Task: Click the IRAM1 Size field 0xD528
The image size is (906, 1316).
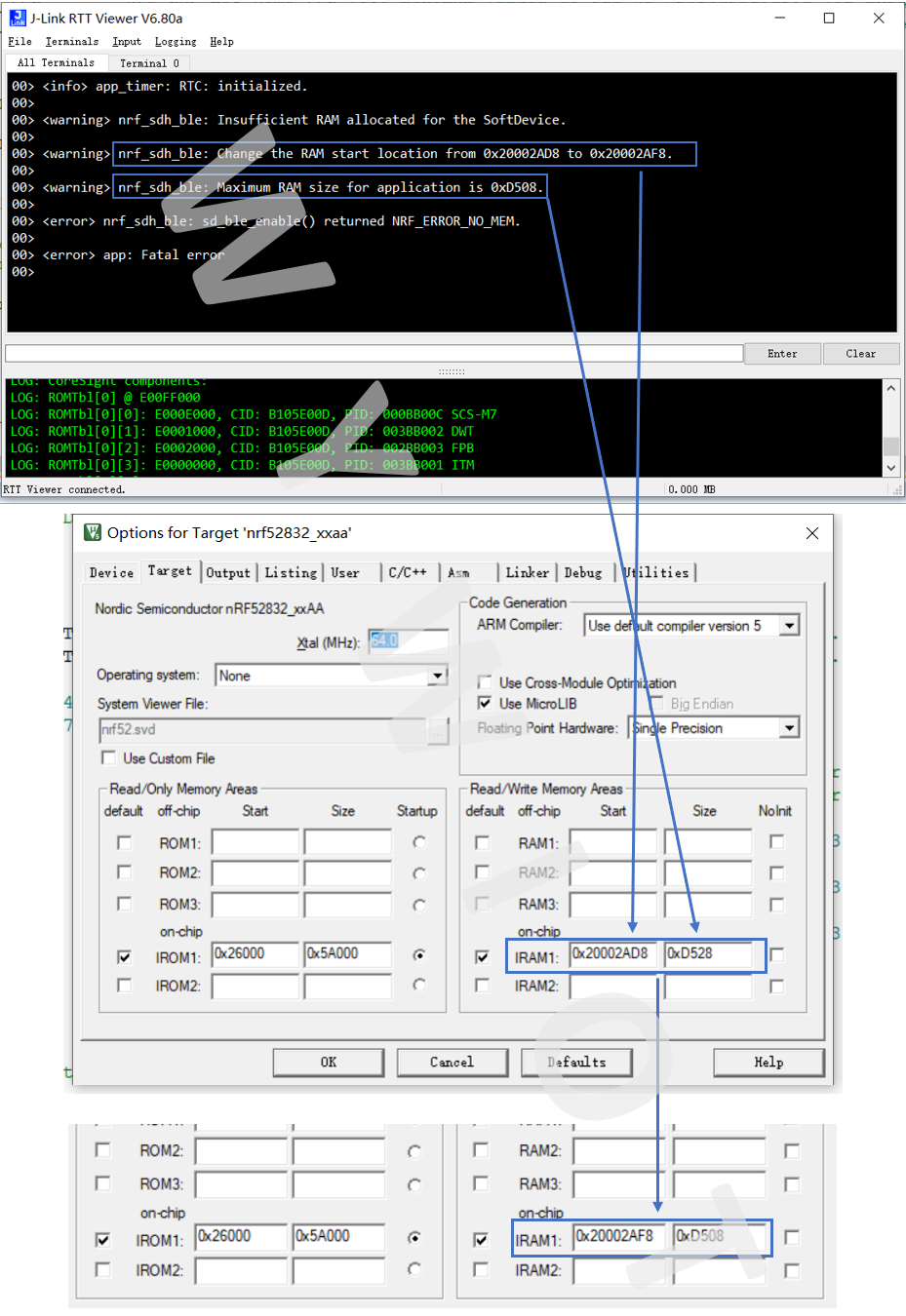Action: point(708,954)
